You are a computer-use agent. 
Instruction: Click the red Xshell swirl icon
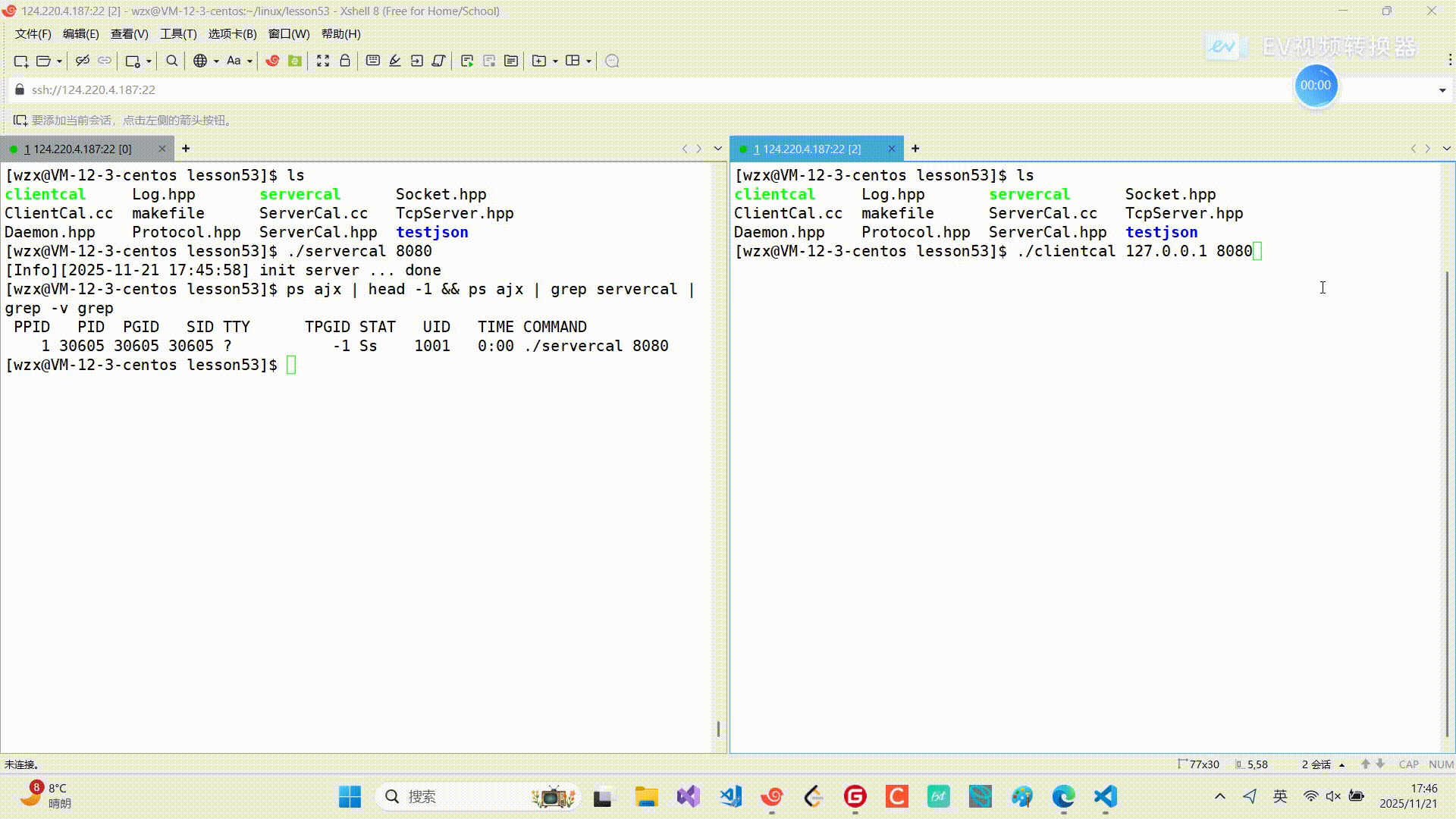pyautogui.click(x=272, y=61)
